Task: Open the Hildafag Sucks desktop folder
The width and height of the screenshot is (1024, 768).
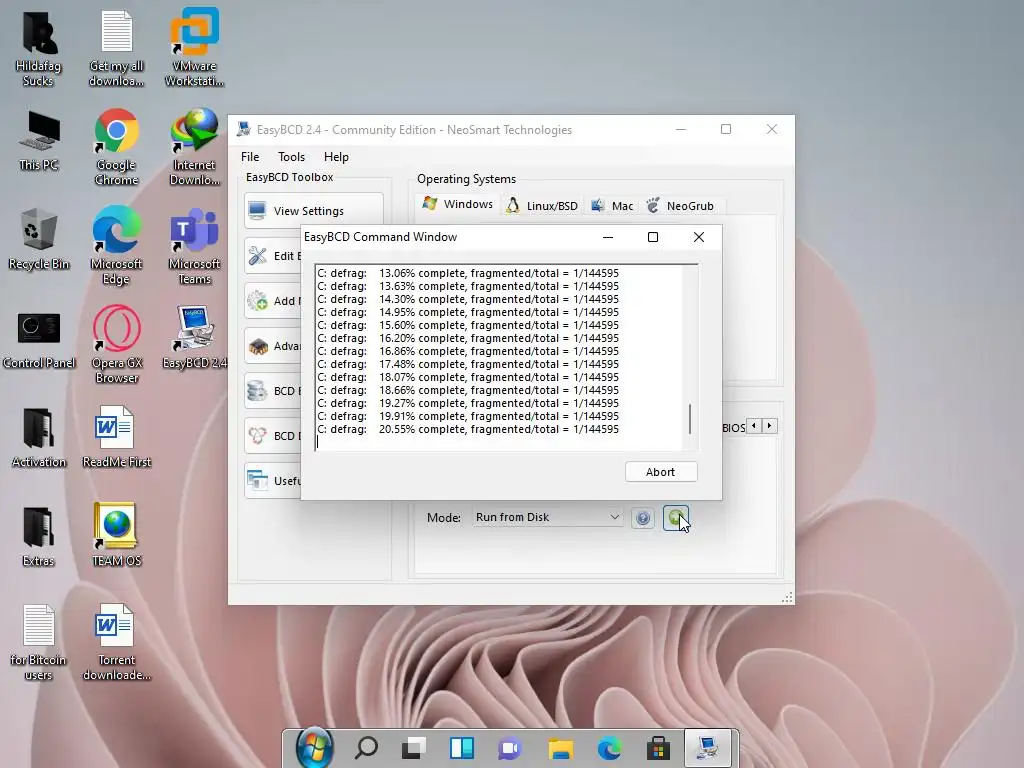Action: [x=39, y=50]
